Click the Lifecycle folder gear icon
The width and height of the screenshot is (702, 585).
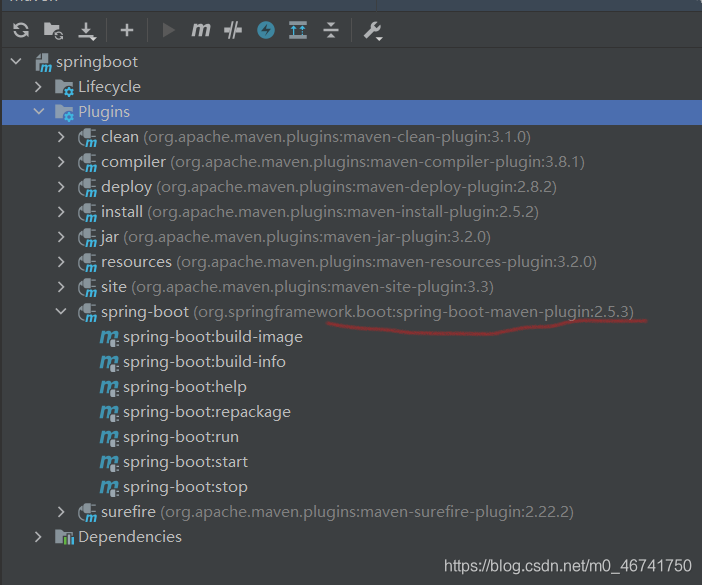pos(64,87)
